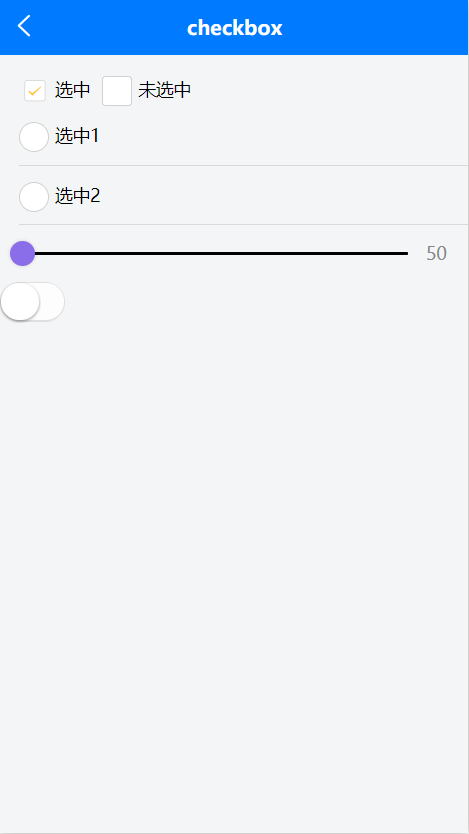Click the 选中 label text

tap(72, 90)
